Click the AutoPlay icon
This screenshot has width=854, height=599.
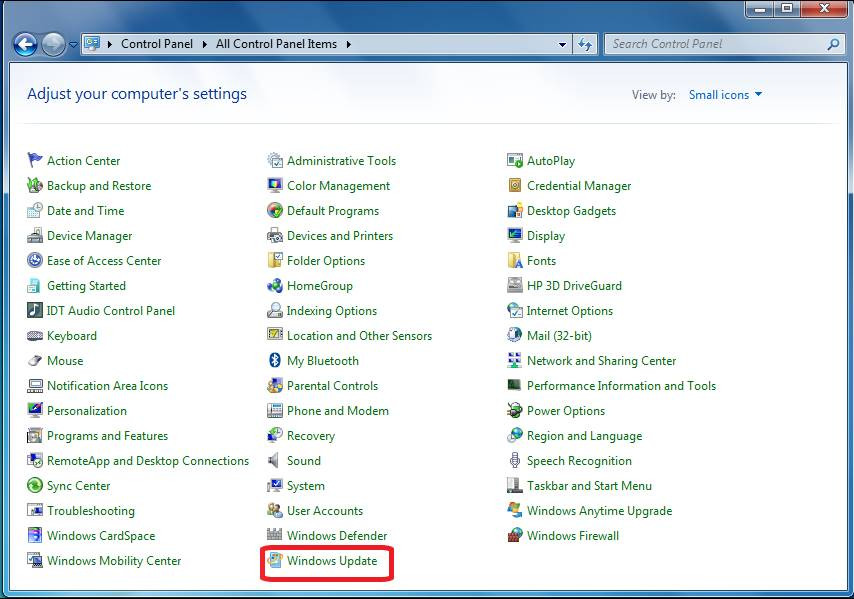pyautogui.click(x=515, y=160)
